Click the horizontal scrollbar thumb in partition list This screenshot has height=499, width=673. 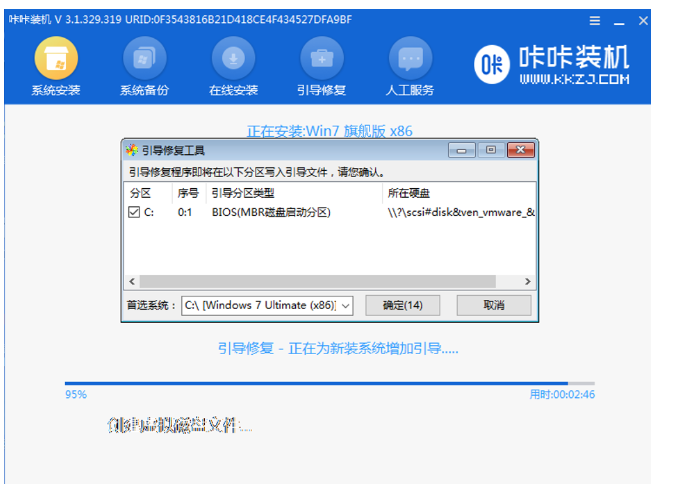click(x=318, y=281)
